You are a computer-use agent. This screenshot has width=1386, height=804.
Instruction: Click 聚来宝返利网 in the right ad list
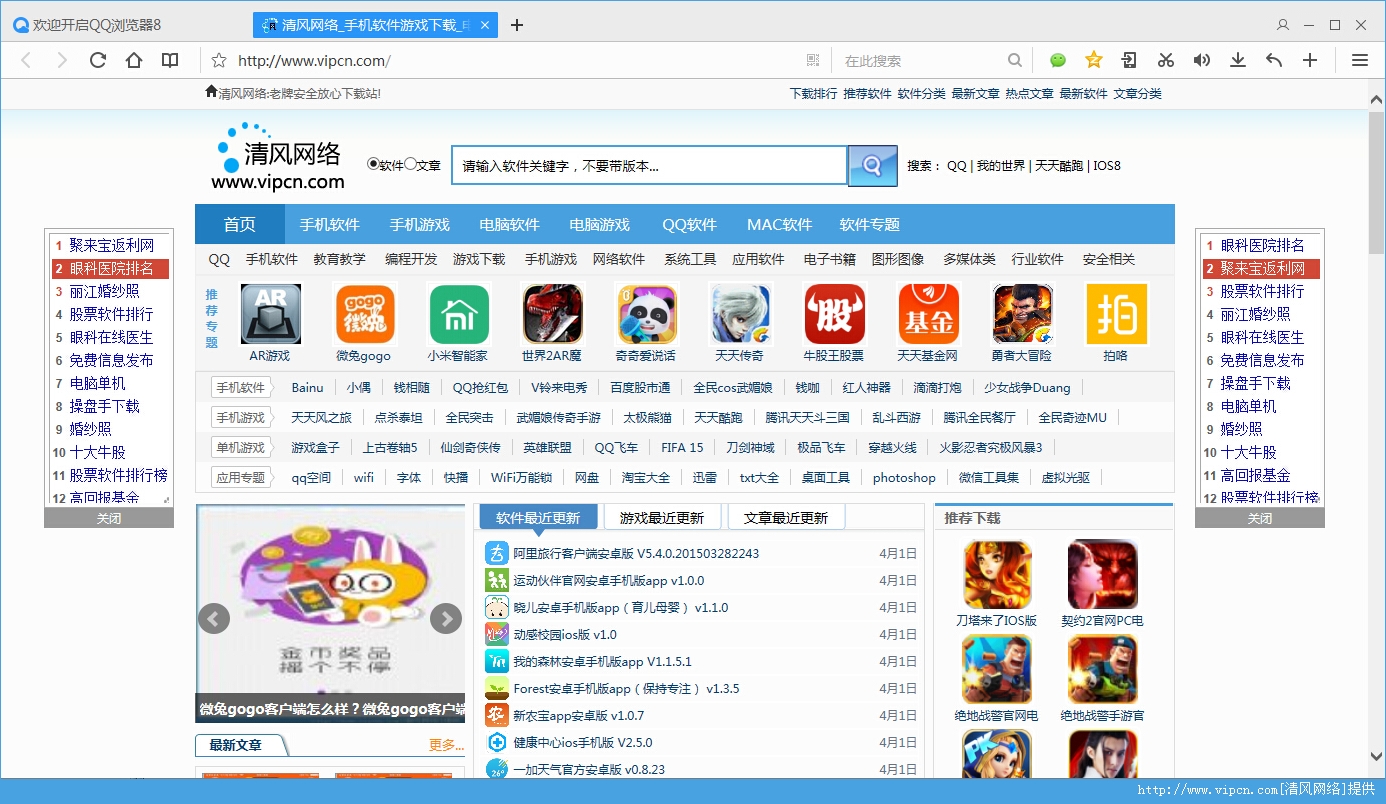1263,268
